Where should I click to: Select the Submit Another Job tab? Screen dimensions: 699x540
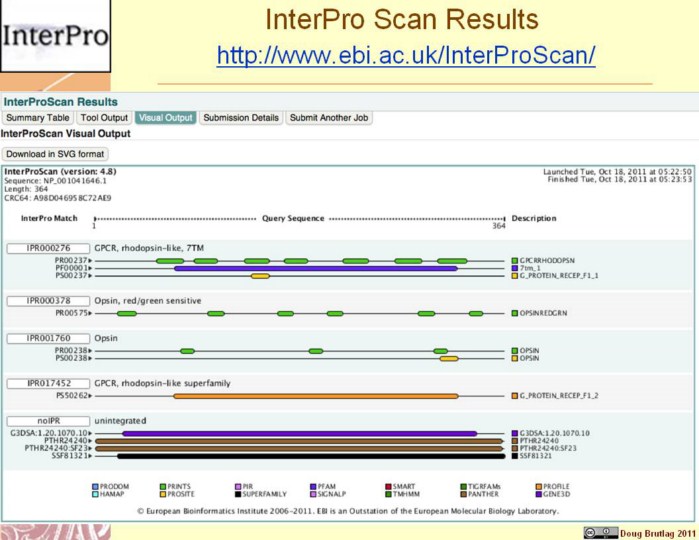coord(329,118)
